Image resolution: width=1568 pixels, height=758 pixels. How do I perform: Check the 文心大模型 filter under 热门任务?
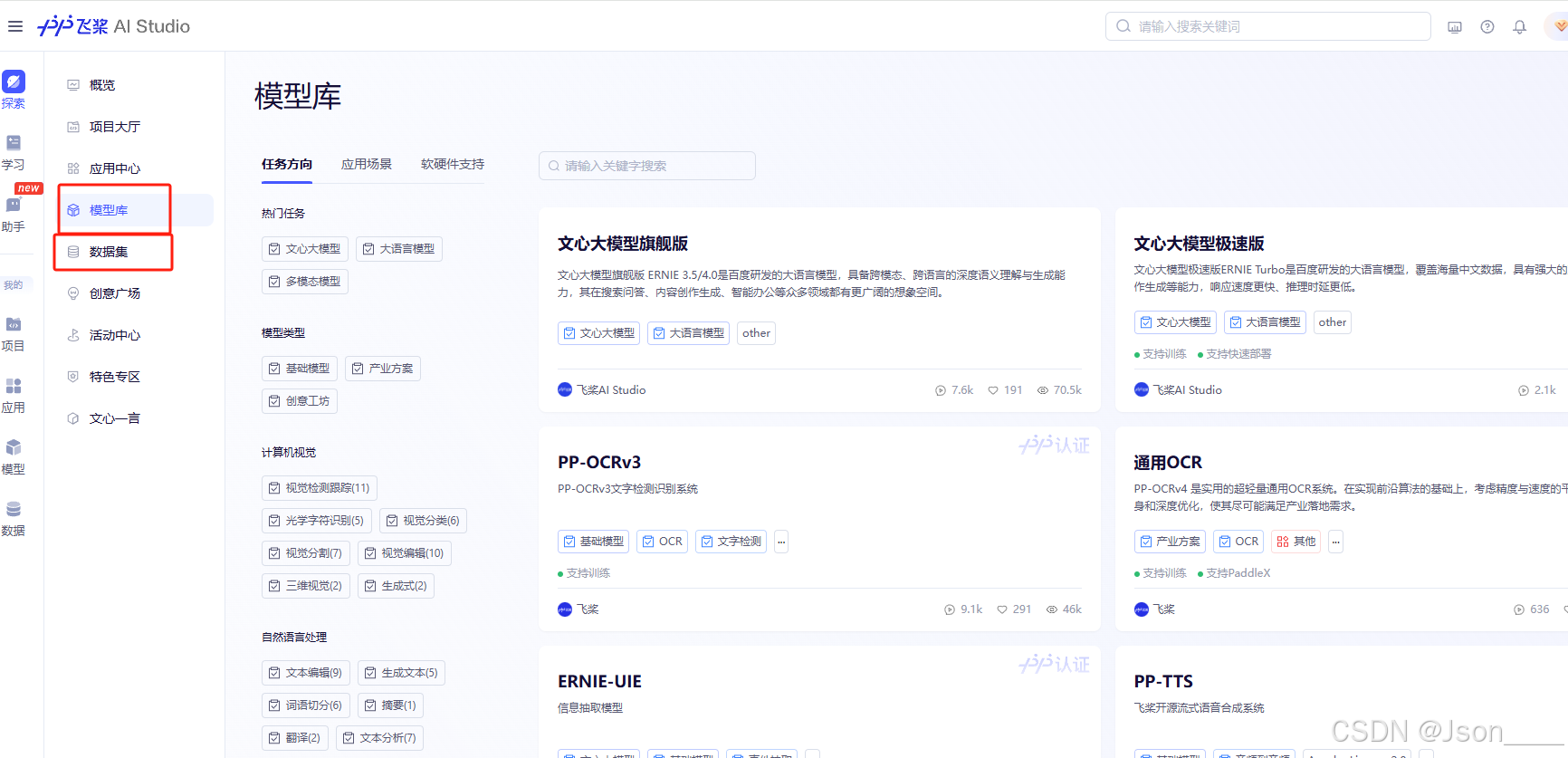tap(305, 249)
